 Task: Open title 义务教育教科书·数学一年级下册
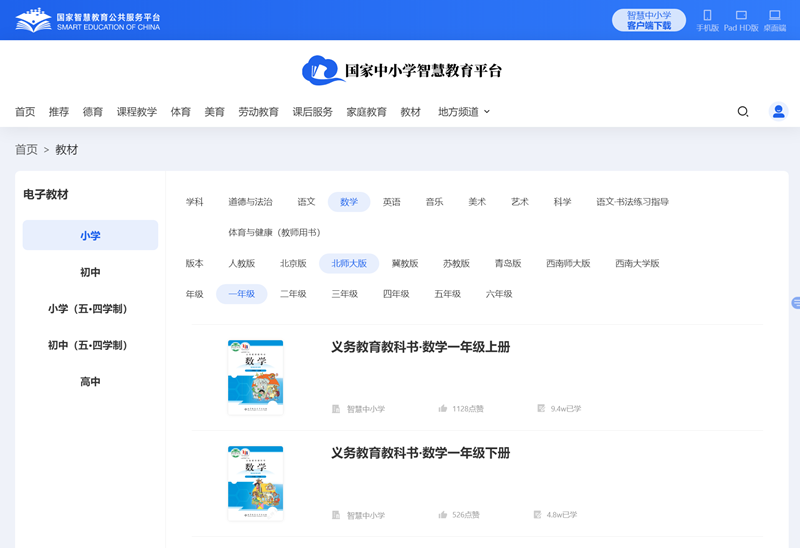(x=420, y=453)
